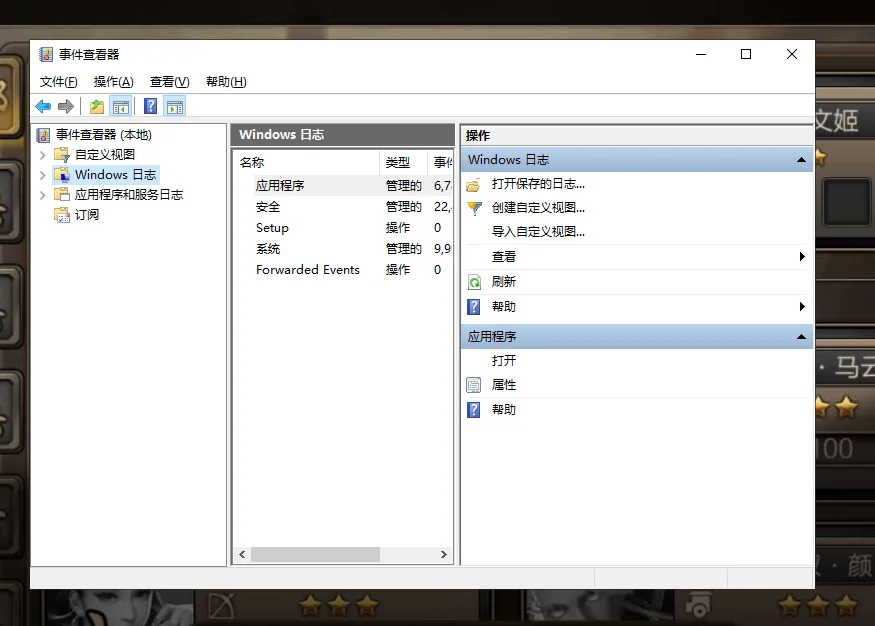The image size is (875, 626).
Task: Click the 创建自定义视图 funnel icon
Action: point(474,209)
